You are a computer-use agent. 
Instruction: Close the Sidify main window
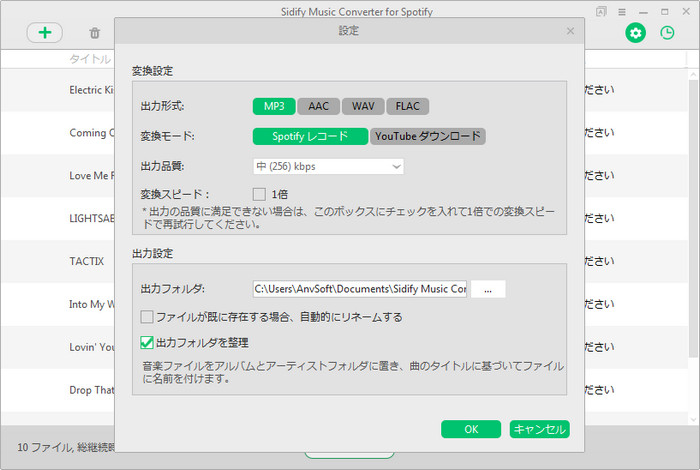point(686,12)
